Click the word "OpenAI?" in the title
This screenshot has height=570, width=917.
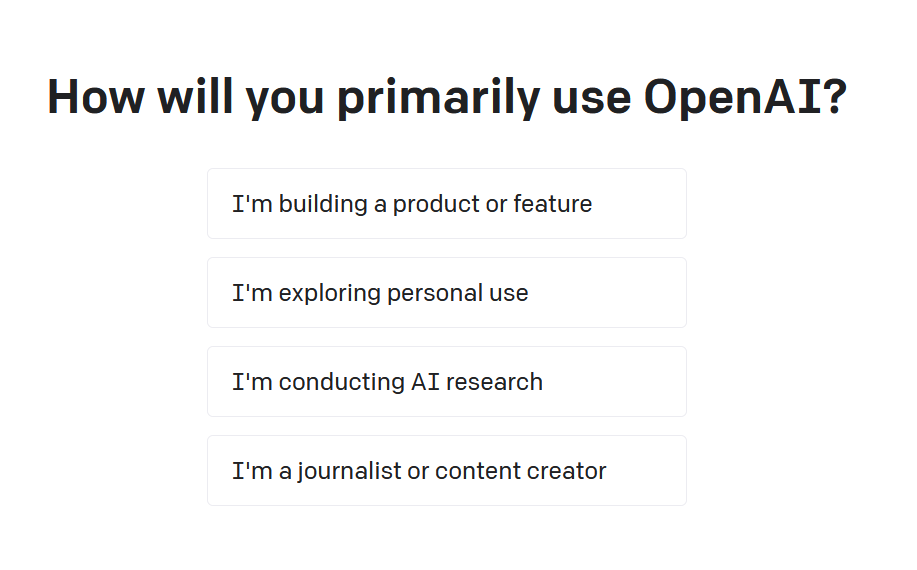coord(745,97)
